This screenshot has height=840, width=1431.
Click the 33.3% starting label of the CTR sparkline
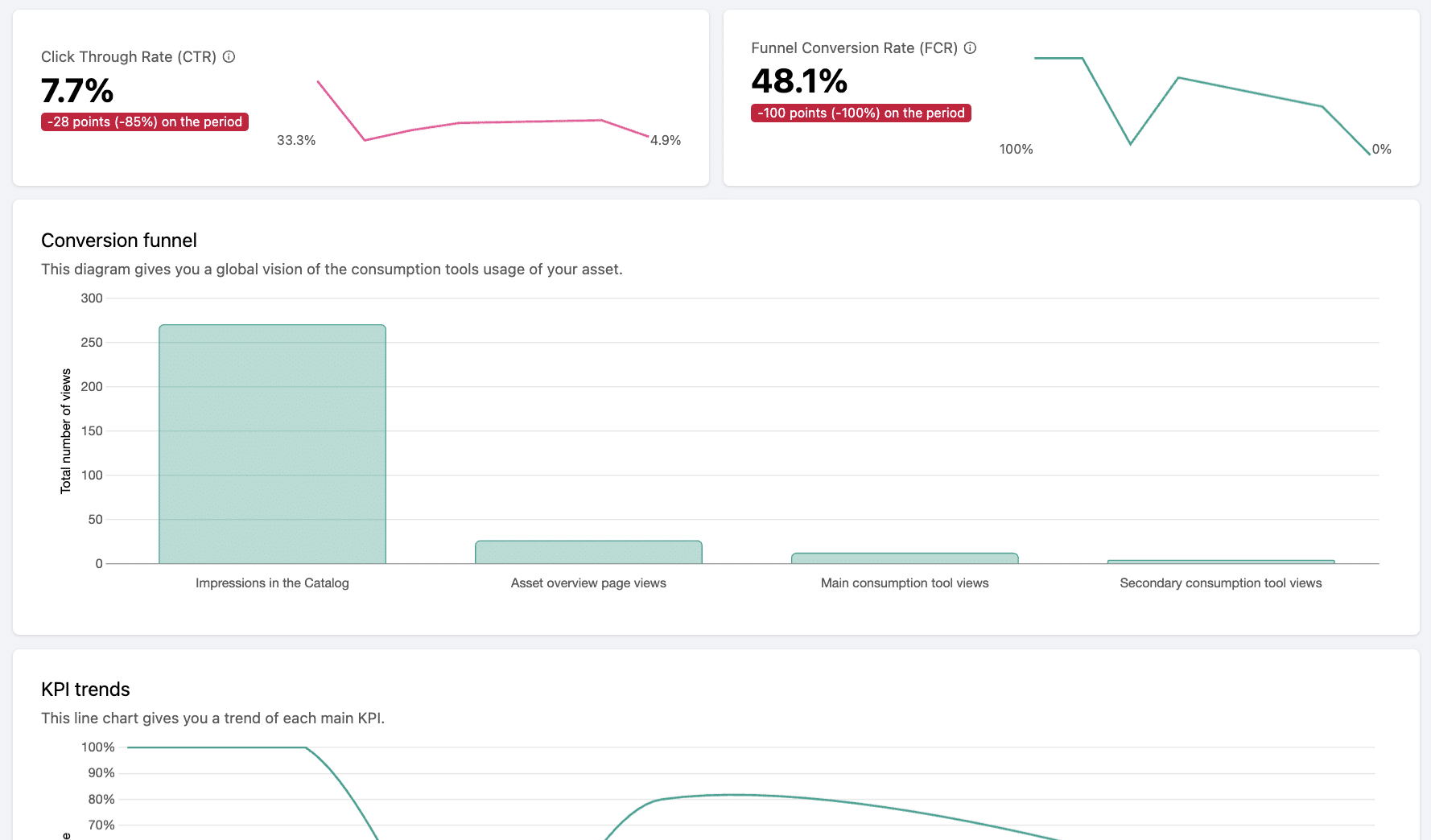coord(296,140)
